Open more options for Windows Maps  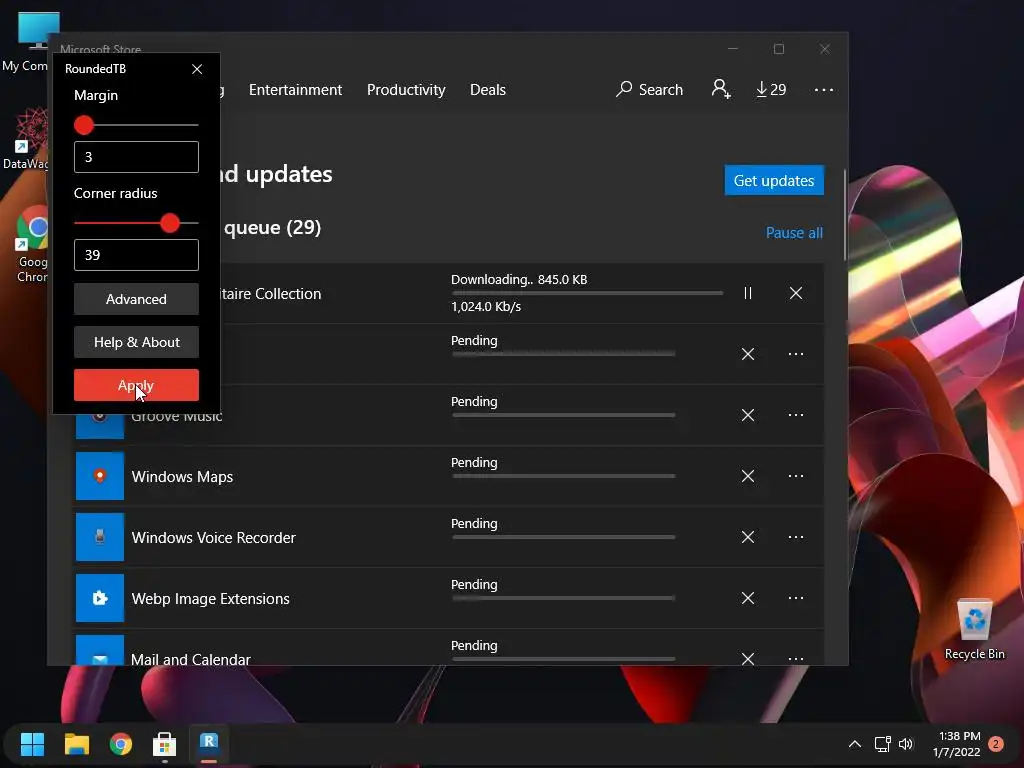pos(795,476)
